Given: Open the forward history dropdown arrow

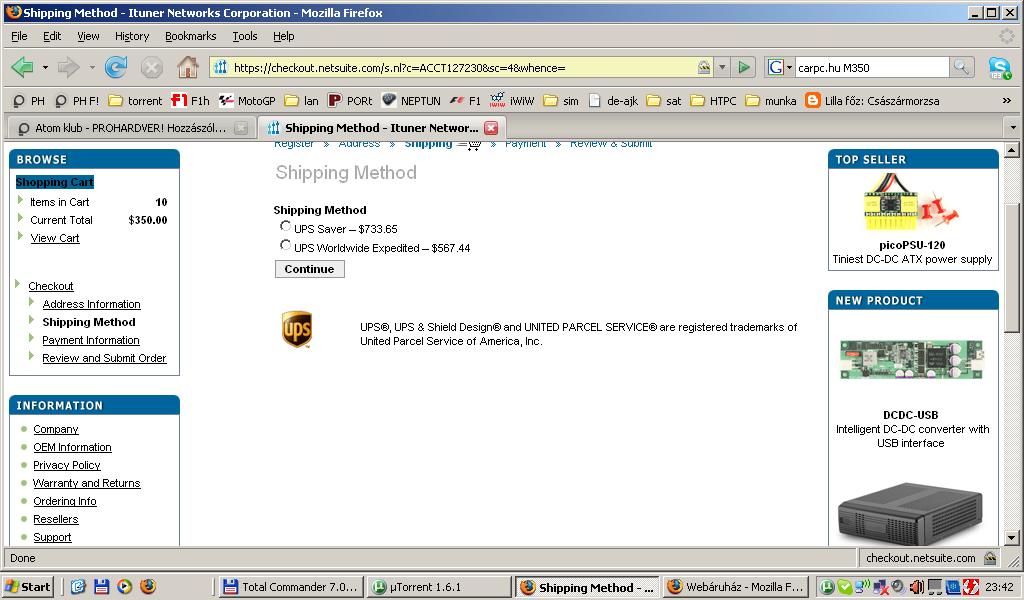Looking at the screenshot, I should click(91, 67).
